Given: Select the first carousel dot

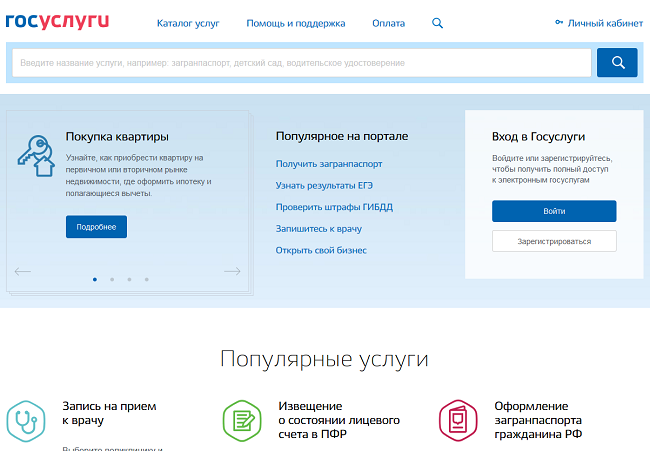Looking at the screenshot, I should [95, 279].
